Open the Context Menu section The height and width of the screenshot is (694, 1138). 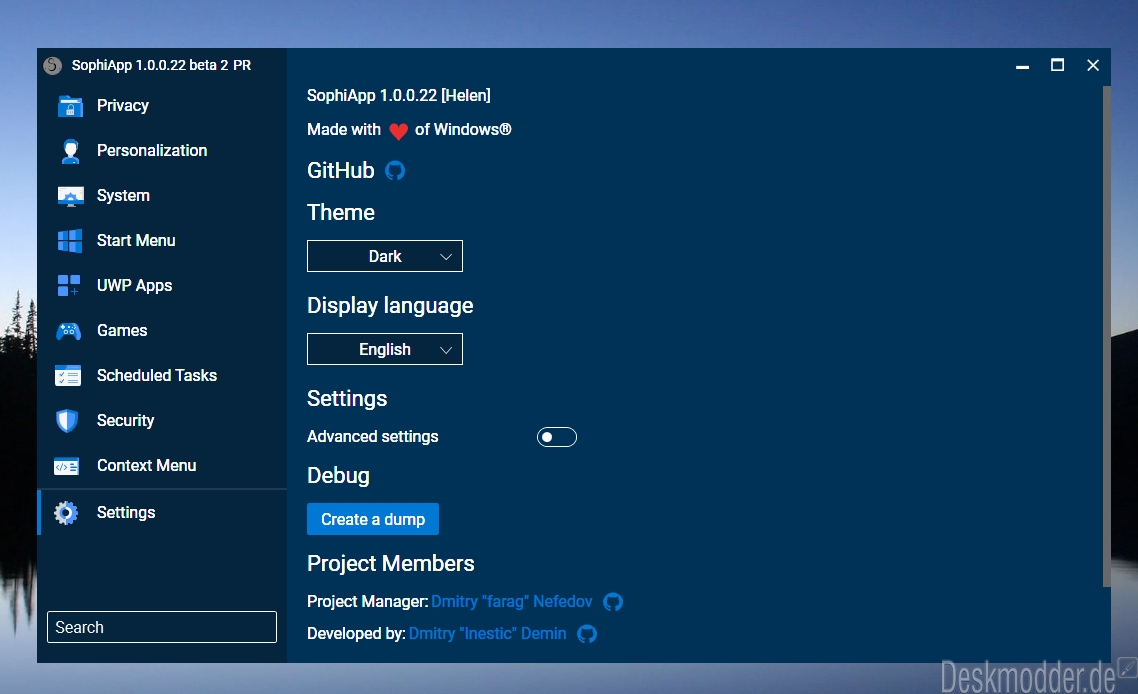163,466
